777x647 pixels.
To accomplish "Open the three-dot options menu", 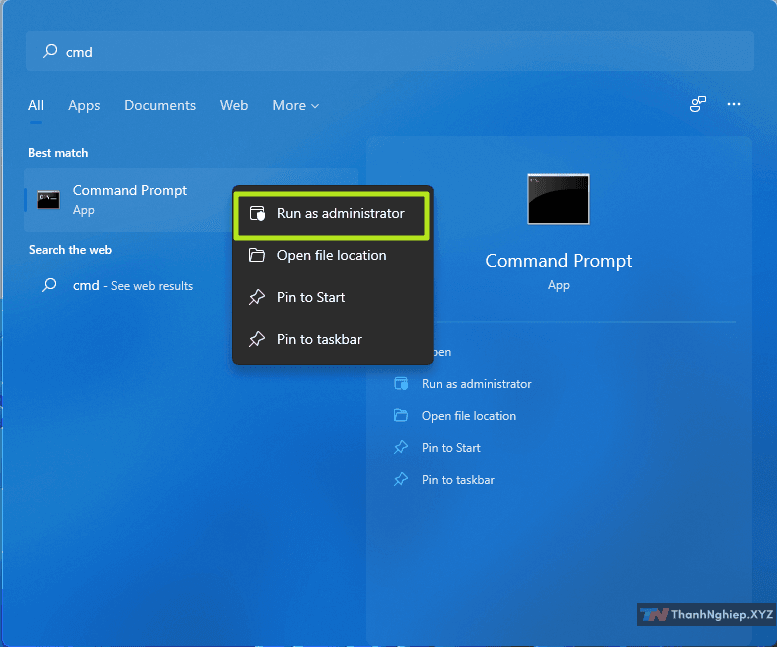I will (734, 104).
